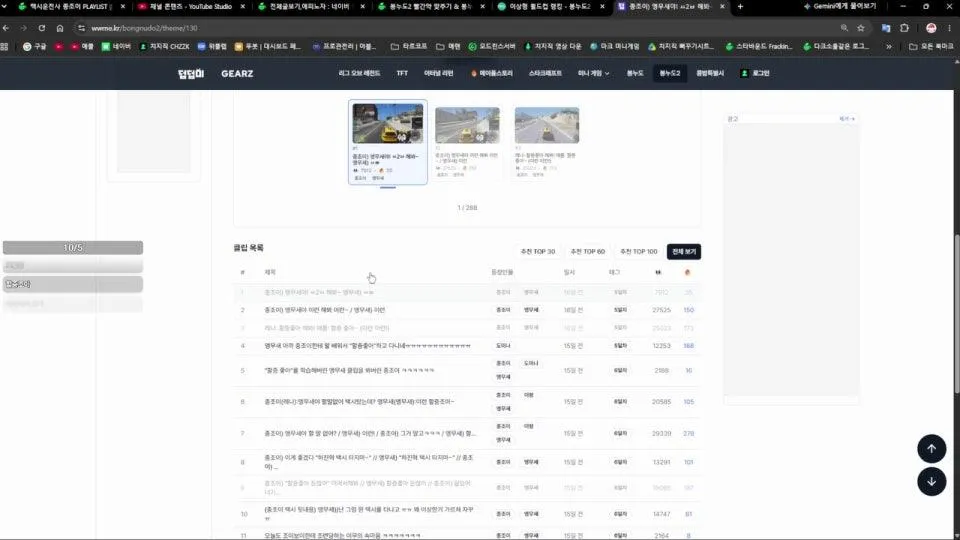Bookmark this page with the star icon

[x=861, y=28]
